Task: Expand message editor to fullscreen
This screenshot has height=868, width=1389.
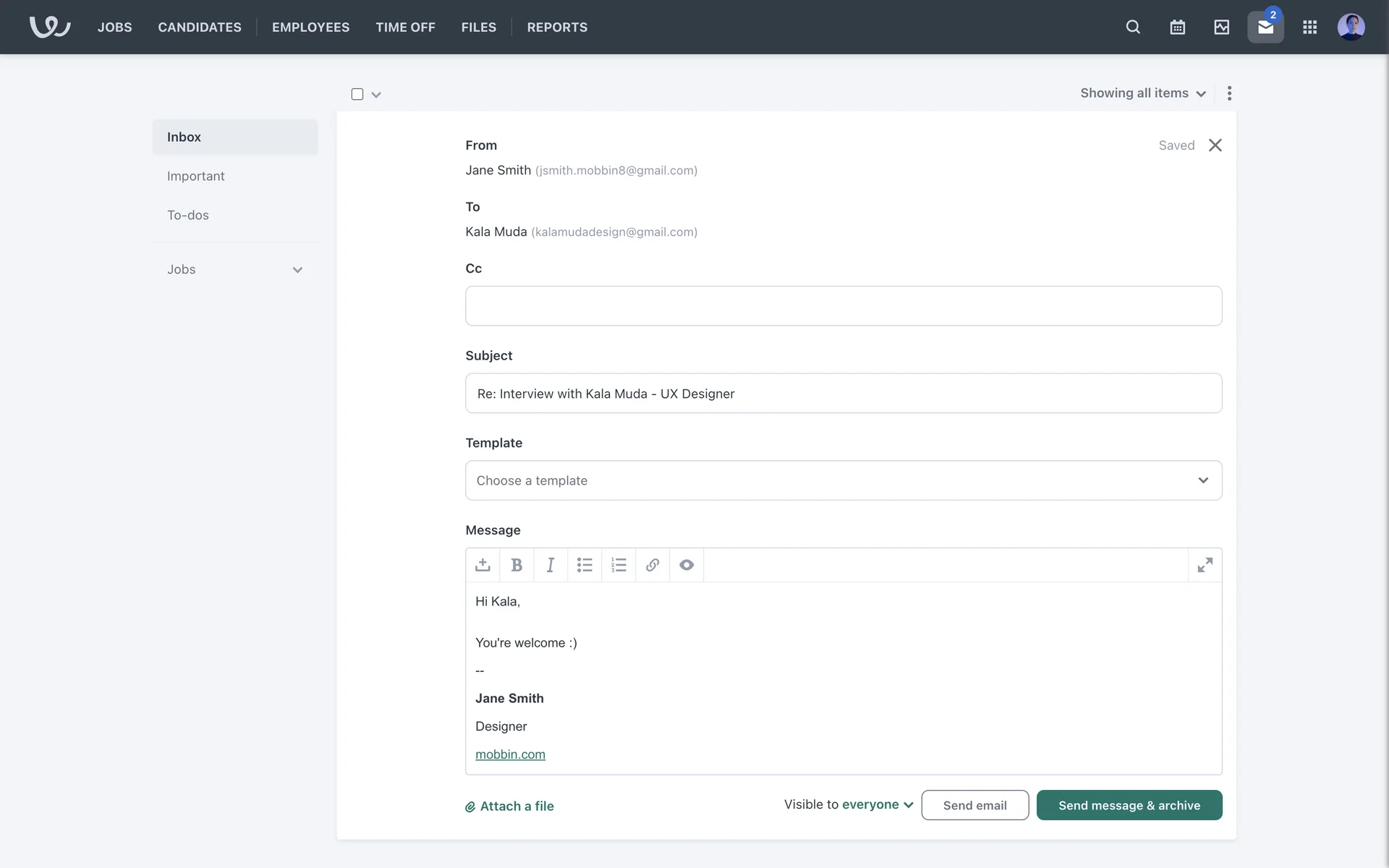Action: click(1205, 565)
